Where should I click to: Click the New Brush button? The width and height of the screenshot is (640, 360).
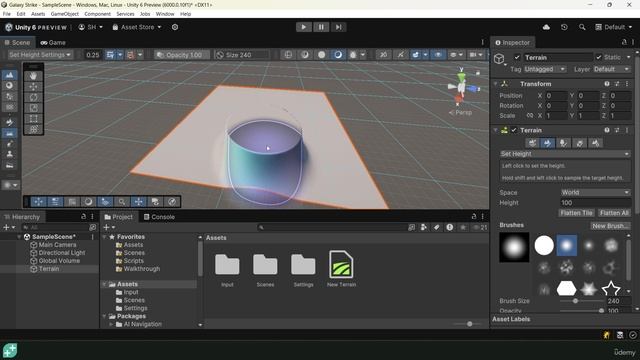(x=610, y=226)
